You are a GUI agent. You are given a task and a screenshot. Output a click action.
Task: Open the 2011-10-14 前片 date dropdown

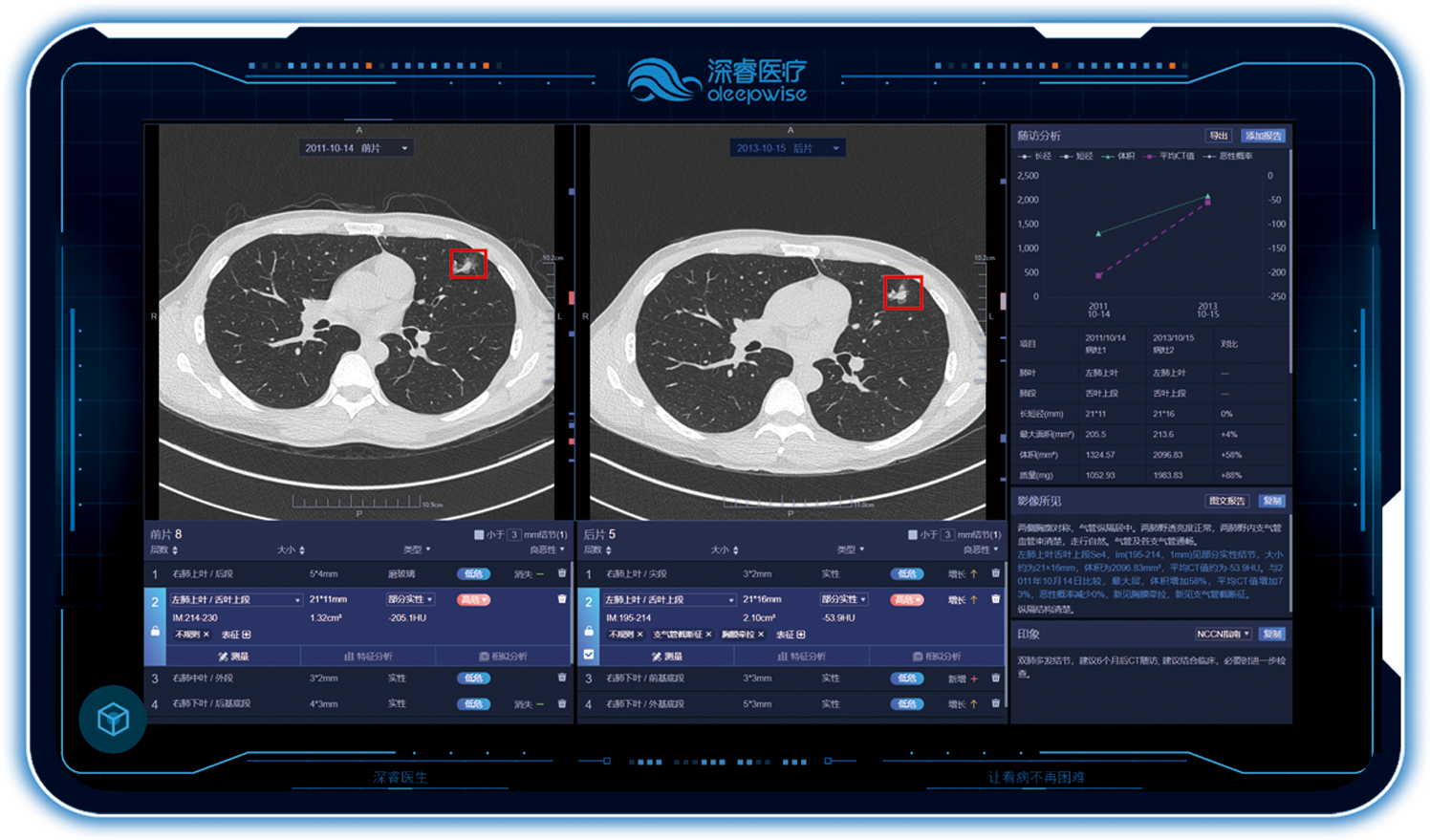click(357, 148)
